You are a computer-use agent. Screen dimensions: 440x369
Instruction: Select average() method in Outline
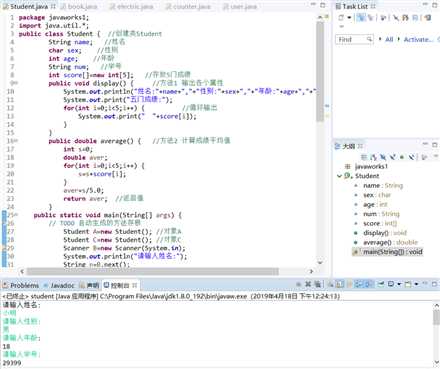click(x=390, y=242)
